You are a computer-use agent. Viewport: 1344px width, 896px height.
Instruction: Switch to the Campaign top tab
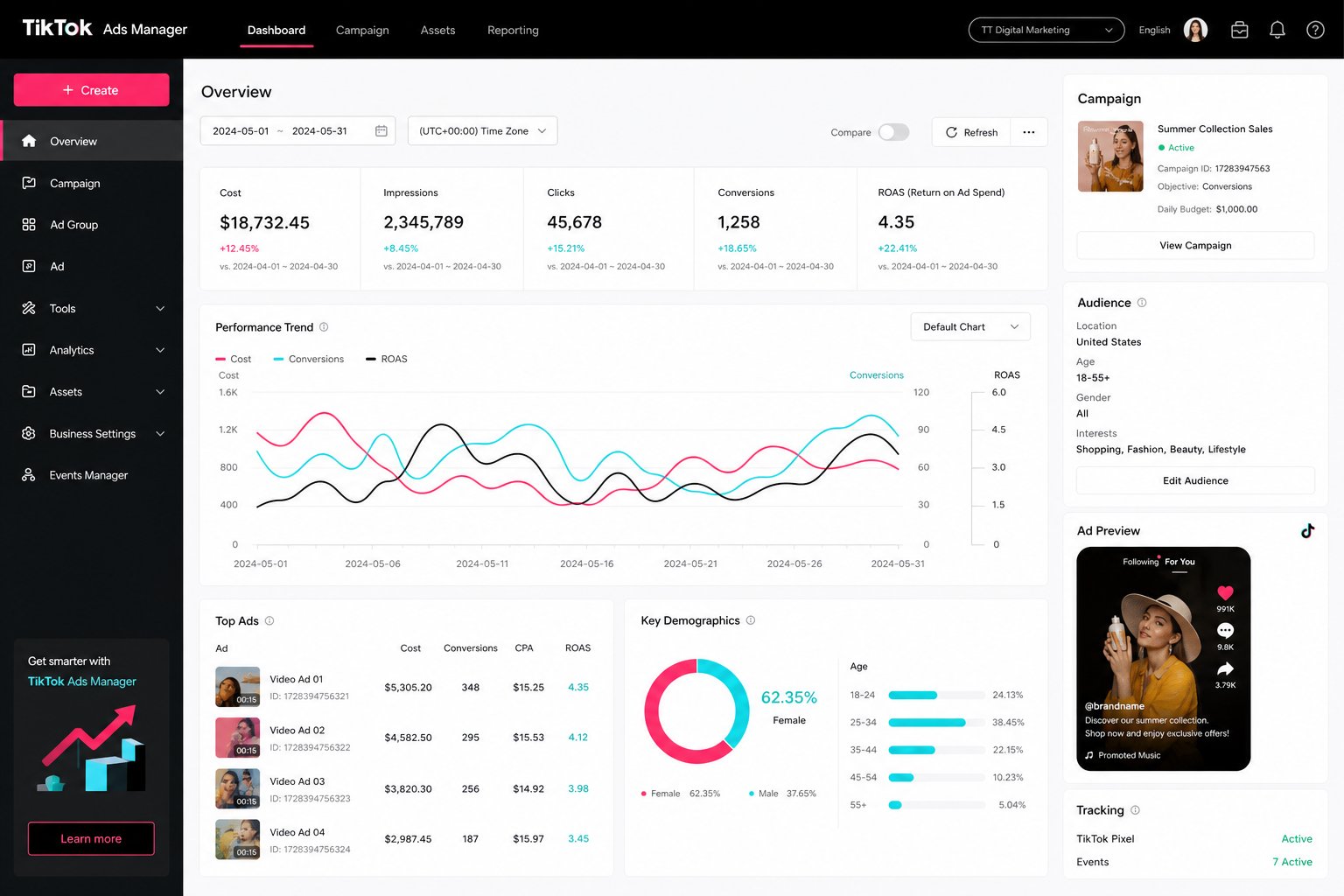click(x=362, y=30)
